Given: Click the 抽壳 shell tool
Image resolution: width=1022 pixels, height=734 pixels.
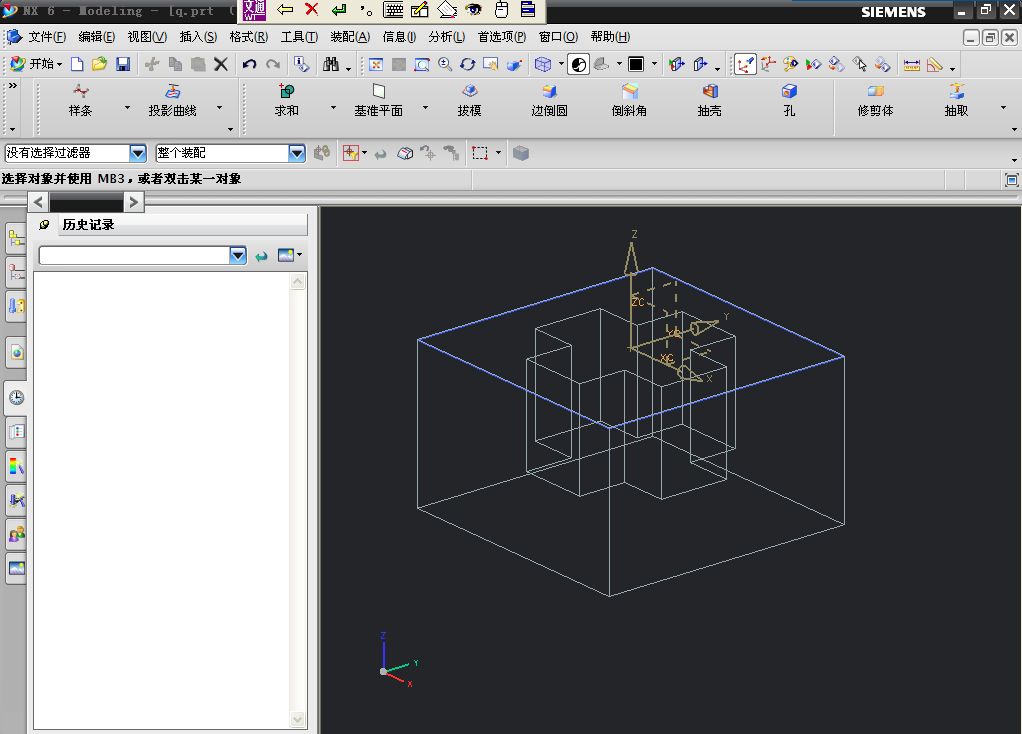Looking at the screenshot, I should (x=709, y=100).
